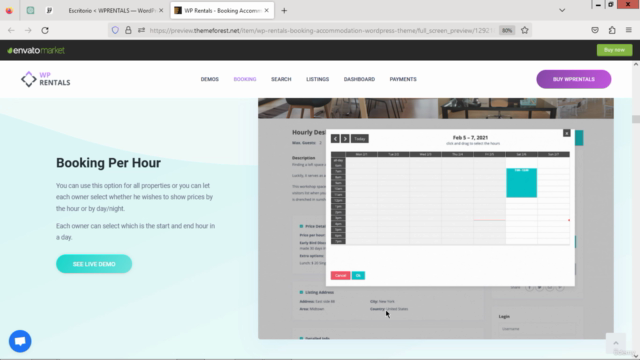Reload the current page
This screenshot has height=360, width=640.
point(45,30)
